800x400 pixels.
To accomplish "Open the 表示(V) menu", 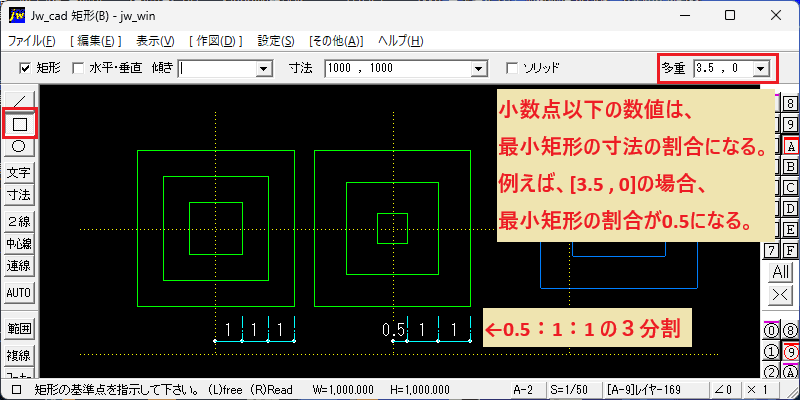I will (155, 41).
